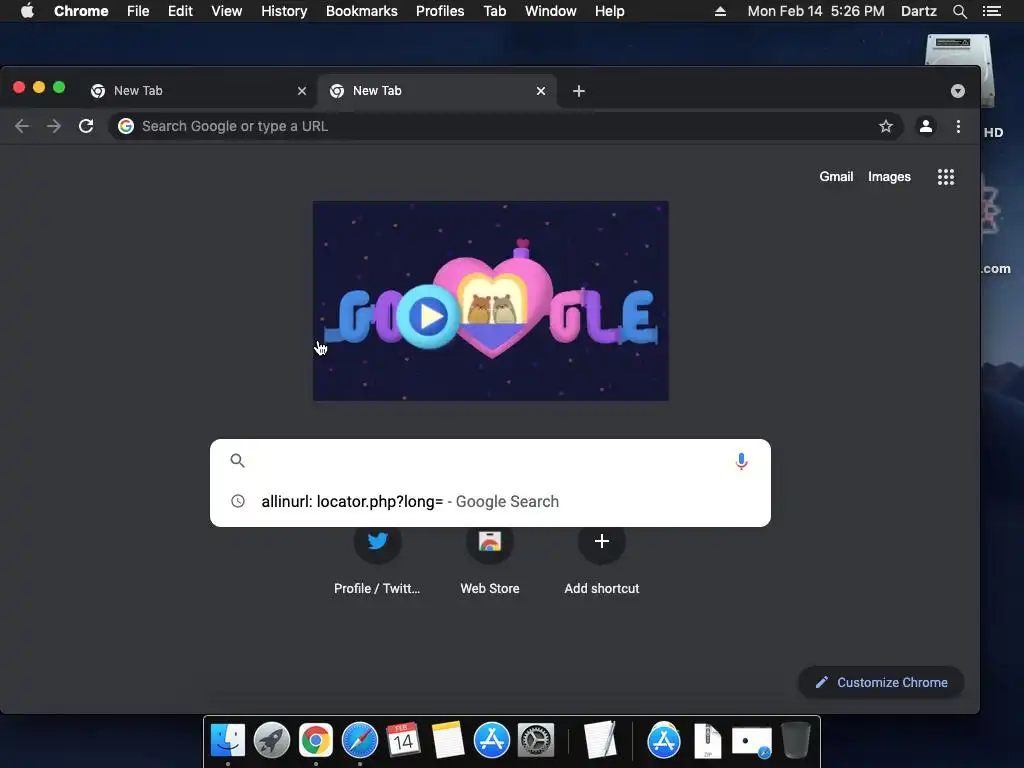This screenshot has width=1024, height=768.
Task: Go back using the browser back arrow
Action: tap(22, 126)
